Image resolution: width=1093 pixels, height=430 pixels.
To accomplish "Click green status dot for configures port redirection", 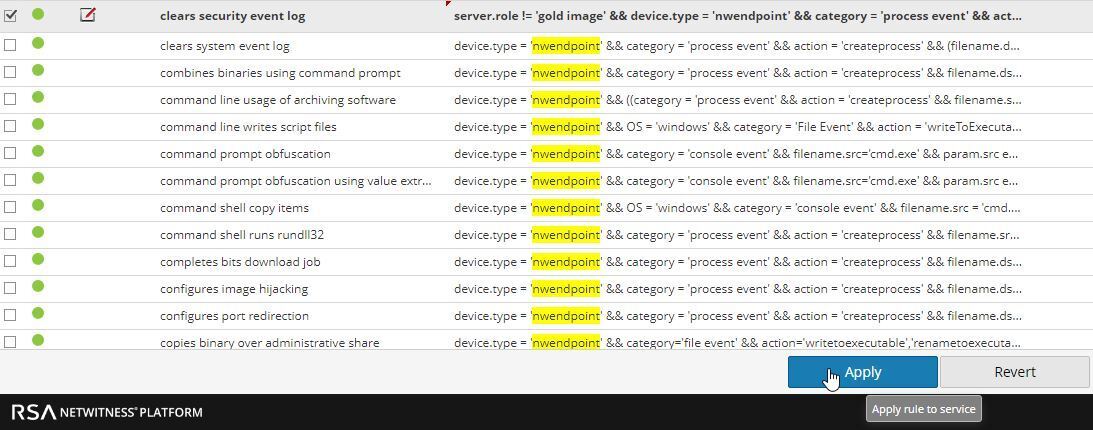I will pos(38,314).
